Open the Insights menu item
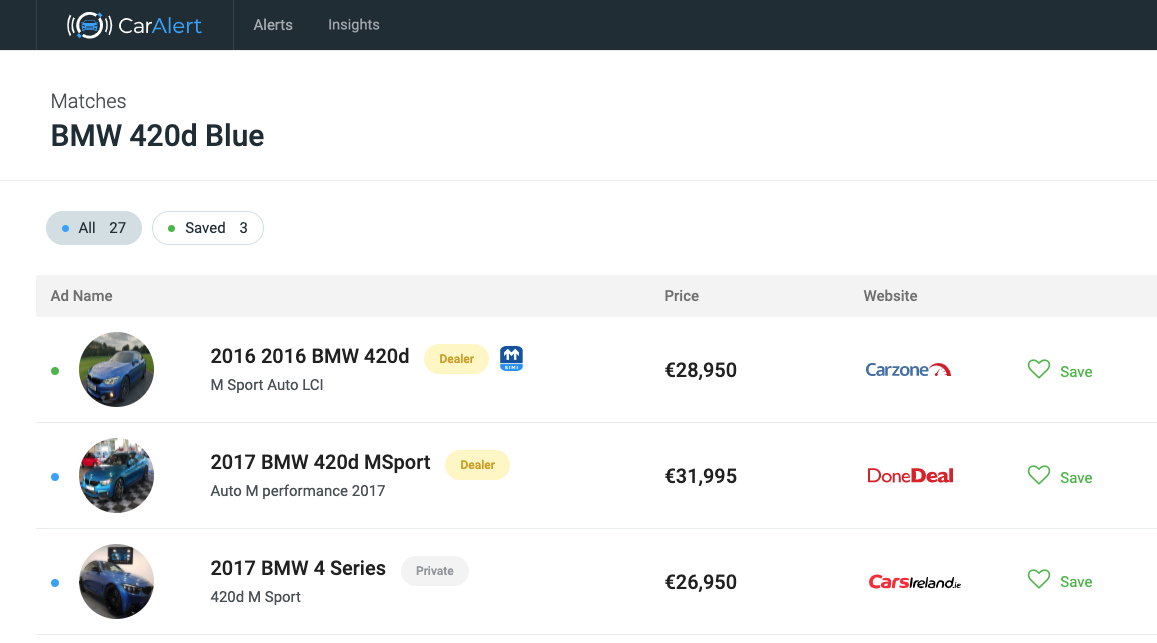This screenshot has width=1157, height=643. click(354, 25)
